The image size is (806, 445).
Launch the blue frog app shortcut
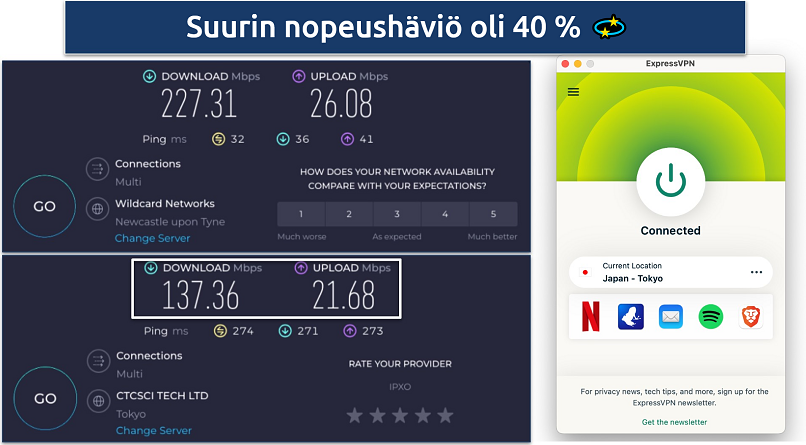pos(631,317)
